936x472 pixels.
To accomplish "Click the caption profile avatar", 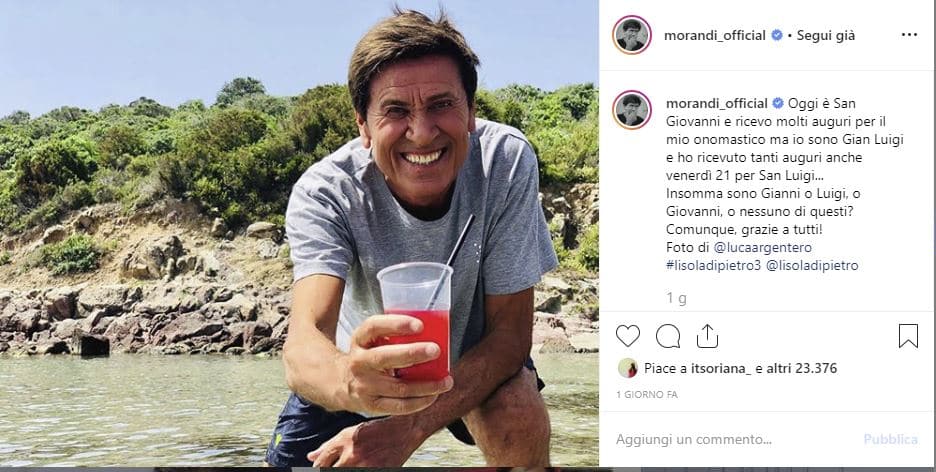I will 632,110.
